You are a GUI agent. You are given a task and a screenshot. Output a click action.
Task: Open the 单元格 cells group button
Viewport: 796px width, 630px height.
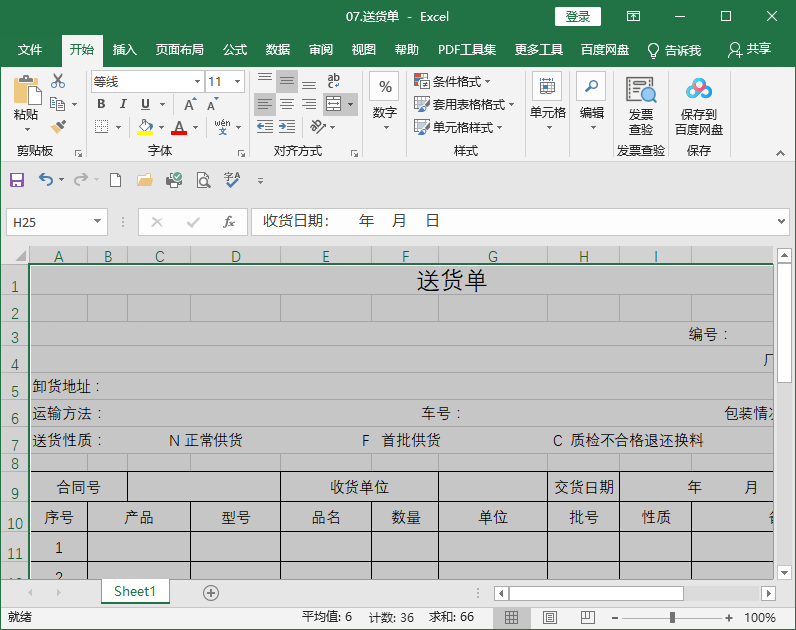(x=547, y=102)
